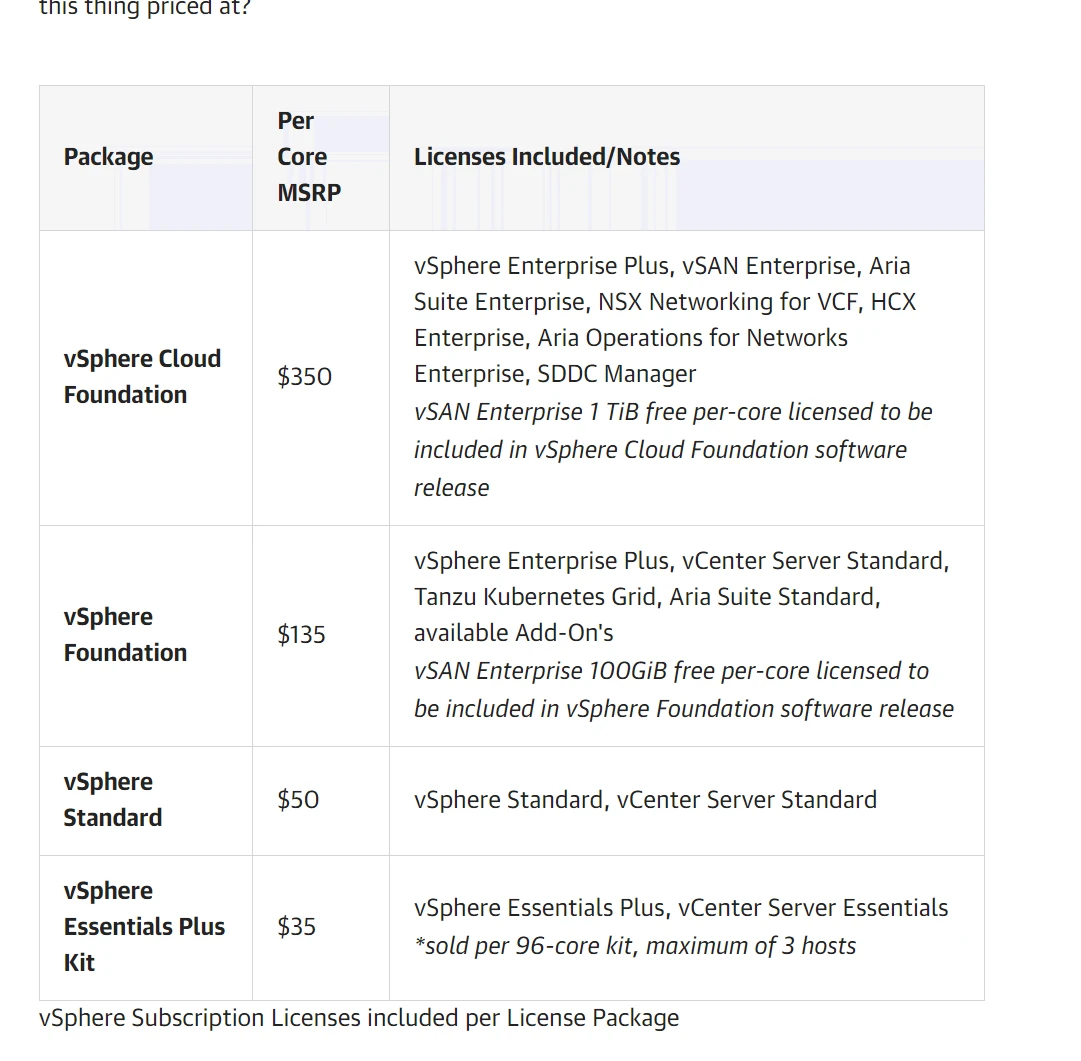
Task: Click the $50 per-core price
Action: point(299,800)
